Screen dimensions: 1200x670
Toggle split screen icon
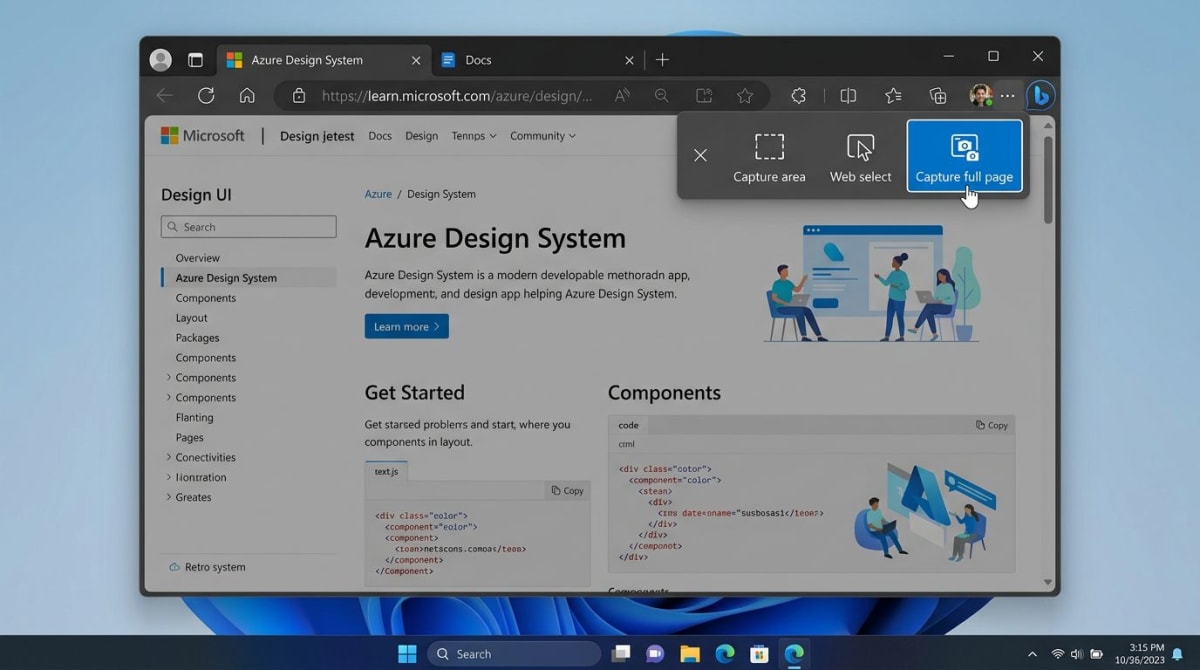848,96
